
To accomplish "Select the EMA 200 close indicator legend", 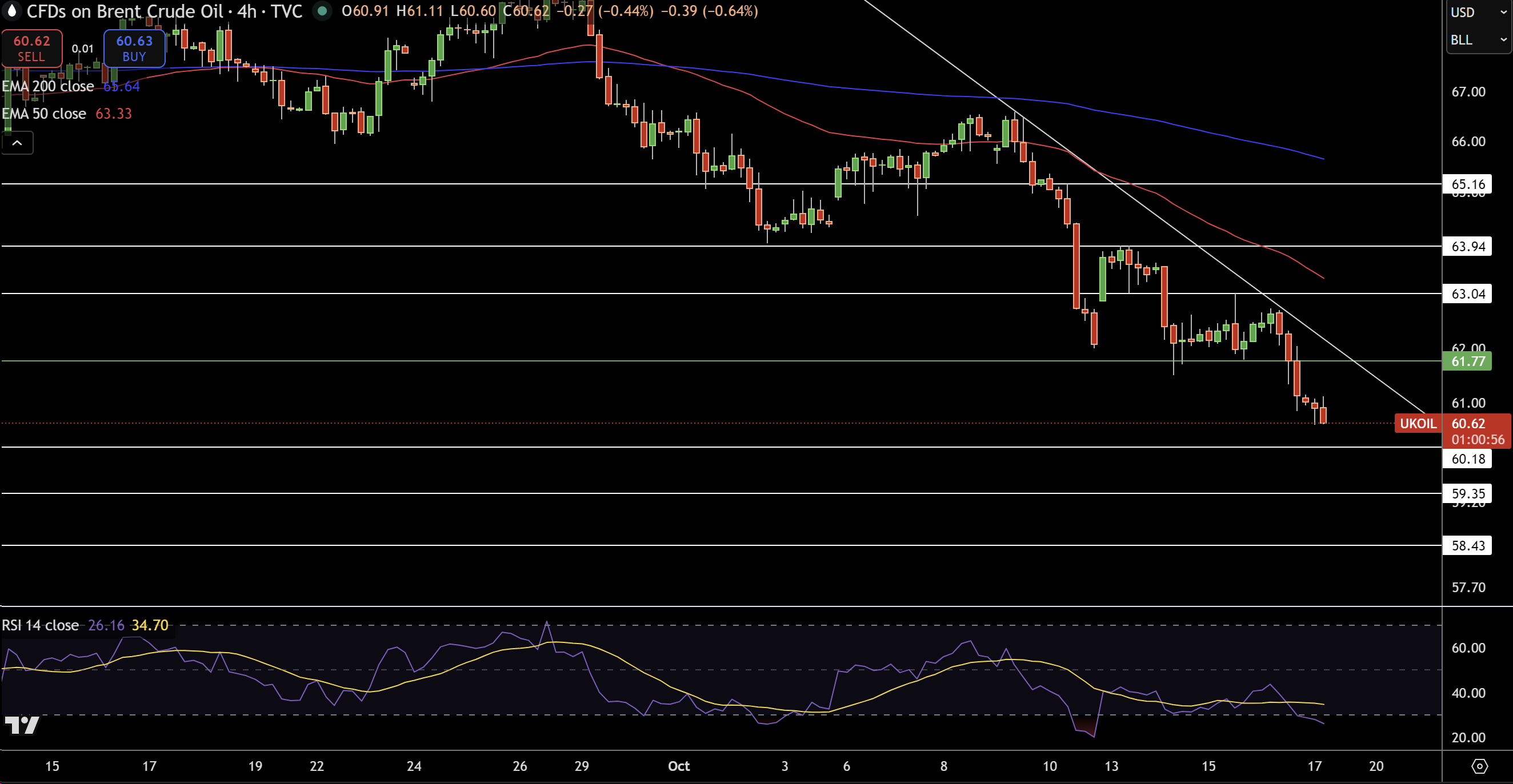I will coord(48,86).
